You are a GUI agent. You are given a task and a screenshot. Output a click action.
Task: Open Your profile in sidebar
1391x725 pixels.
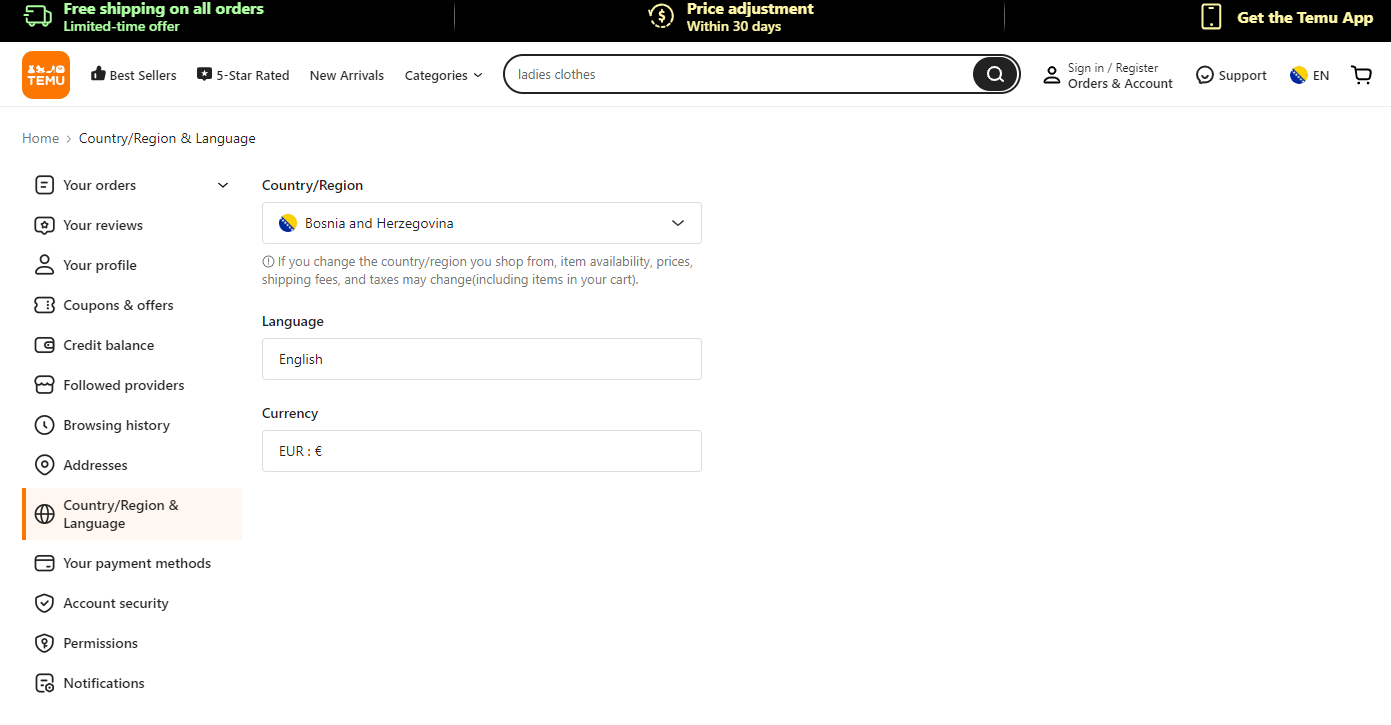(x=100, y=265)
